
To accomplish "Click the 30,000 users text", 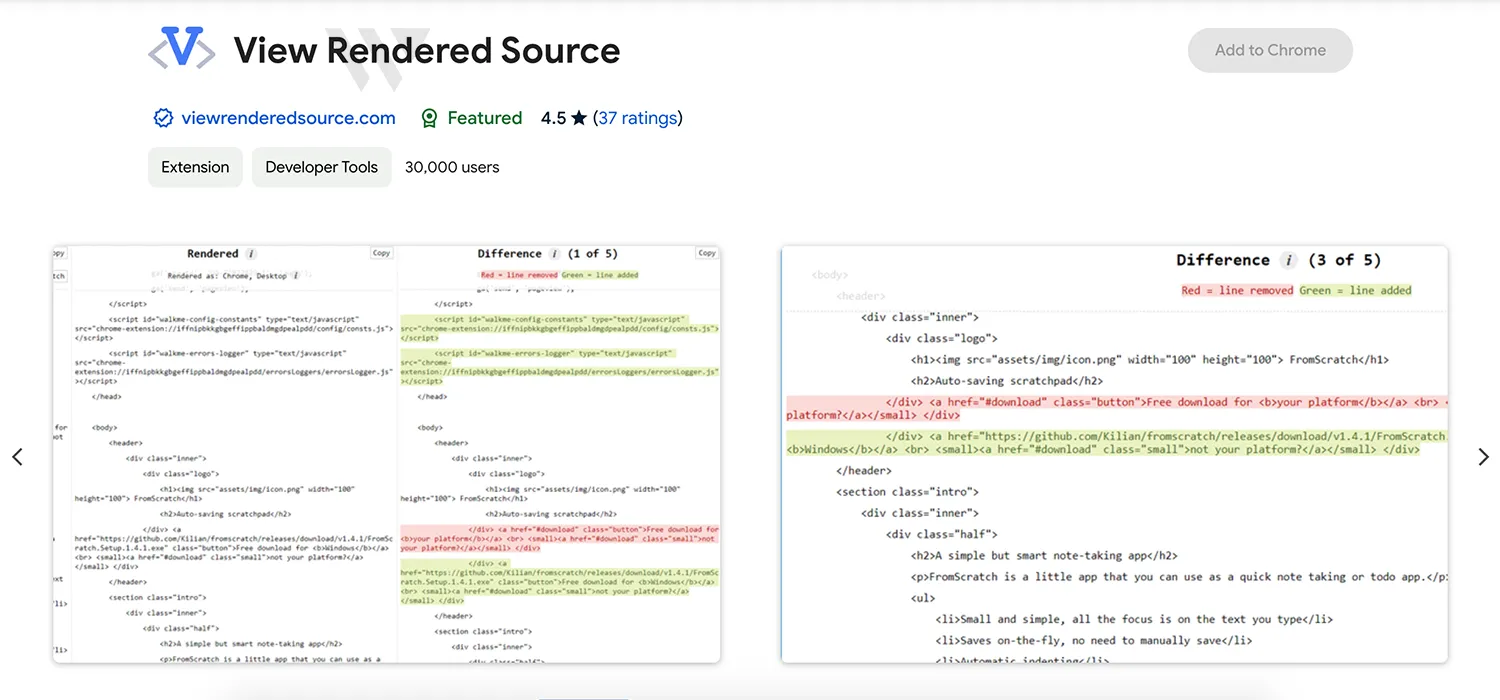I will pos(452,167).
